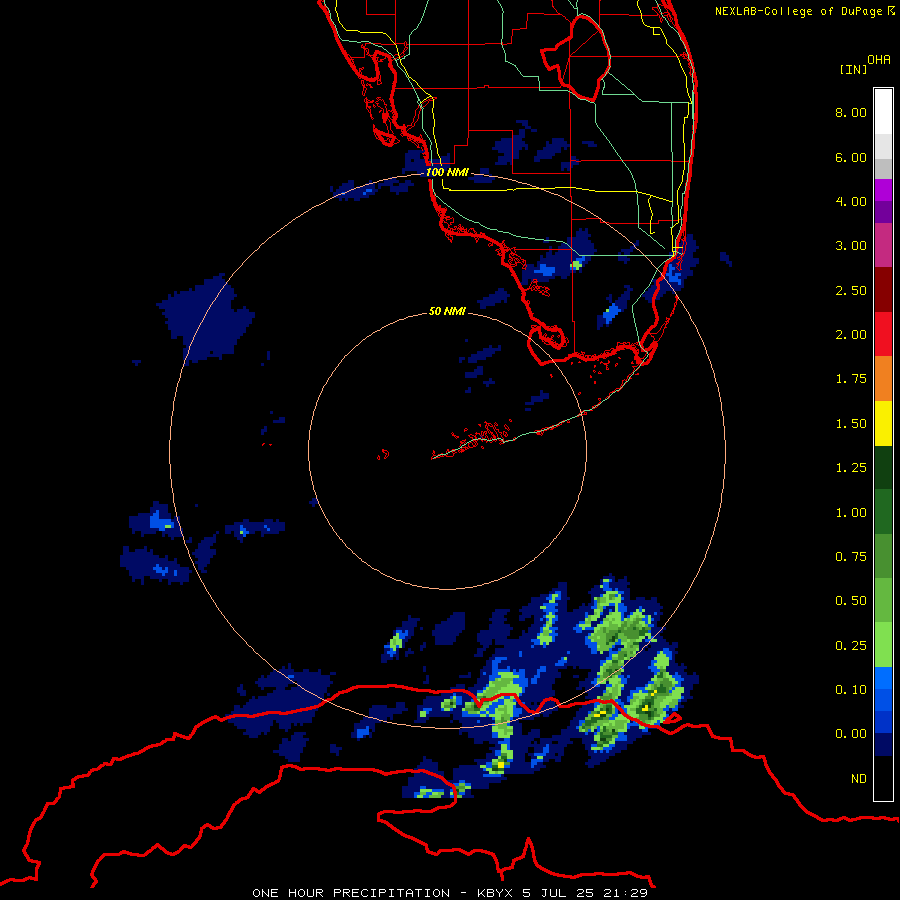Click the OHA product label above legend
Image resolution: width=900 pixels, height=900 pixels.
[x=879, y=60]
